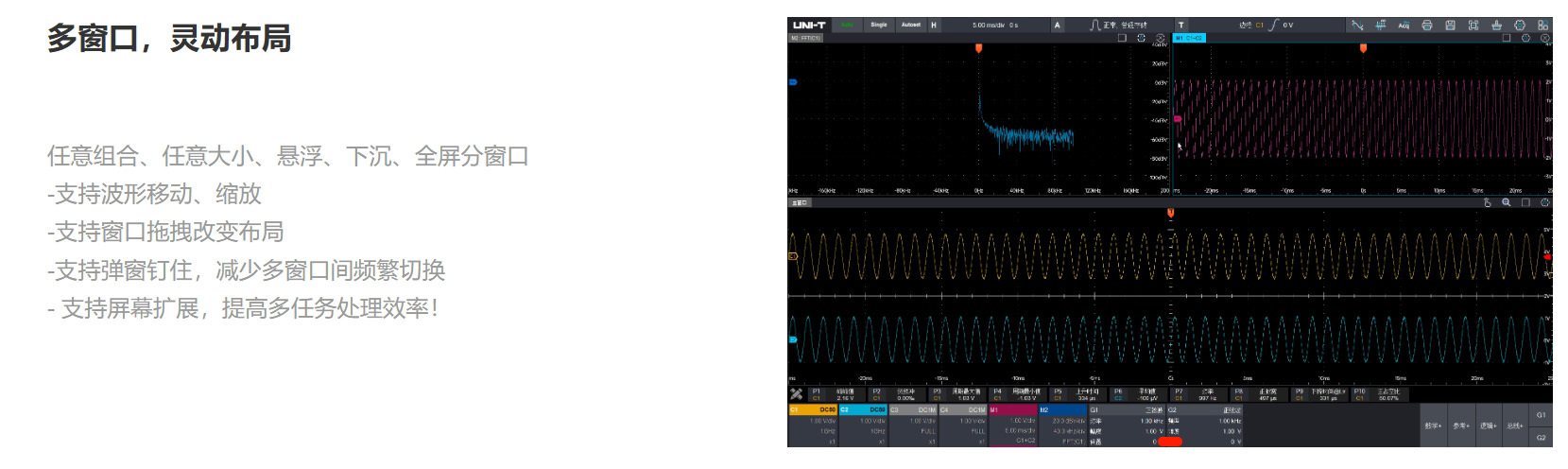
Task: Open the measurement tools wrench icon
Action: [797, 394]
